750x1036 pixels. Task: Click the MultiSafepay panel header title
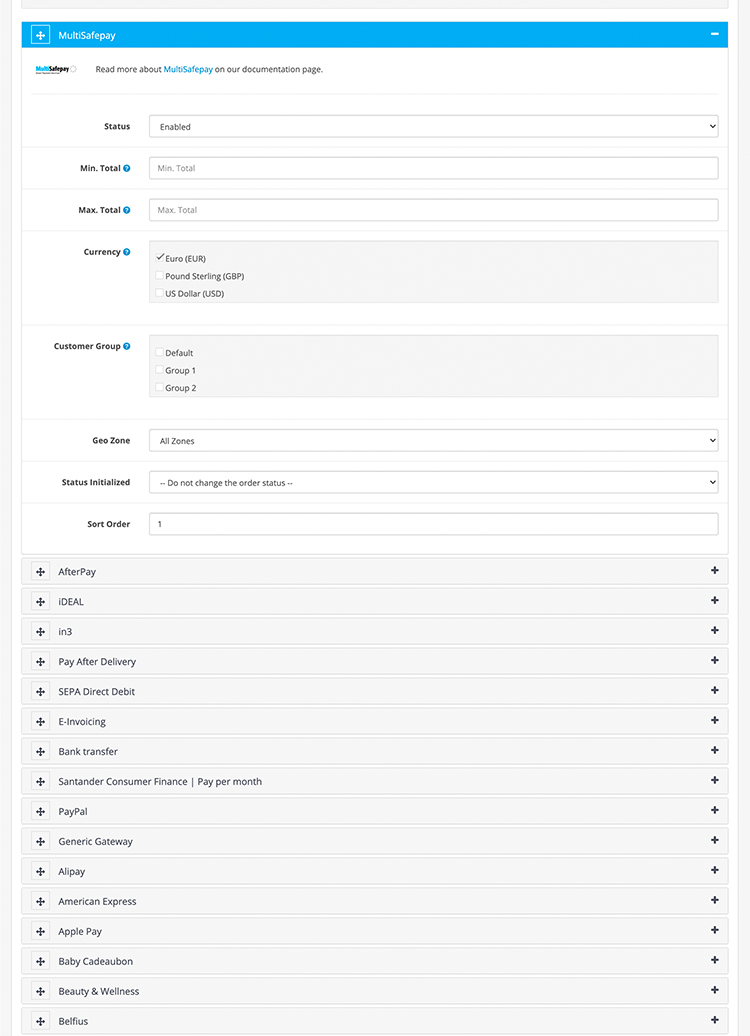click(x=87, y=36)
